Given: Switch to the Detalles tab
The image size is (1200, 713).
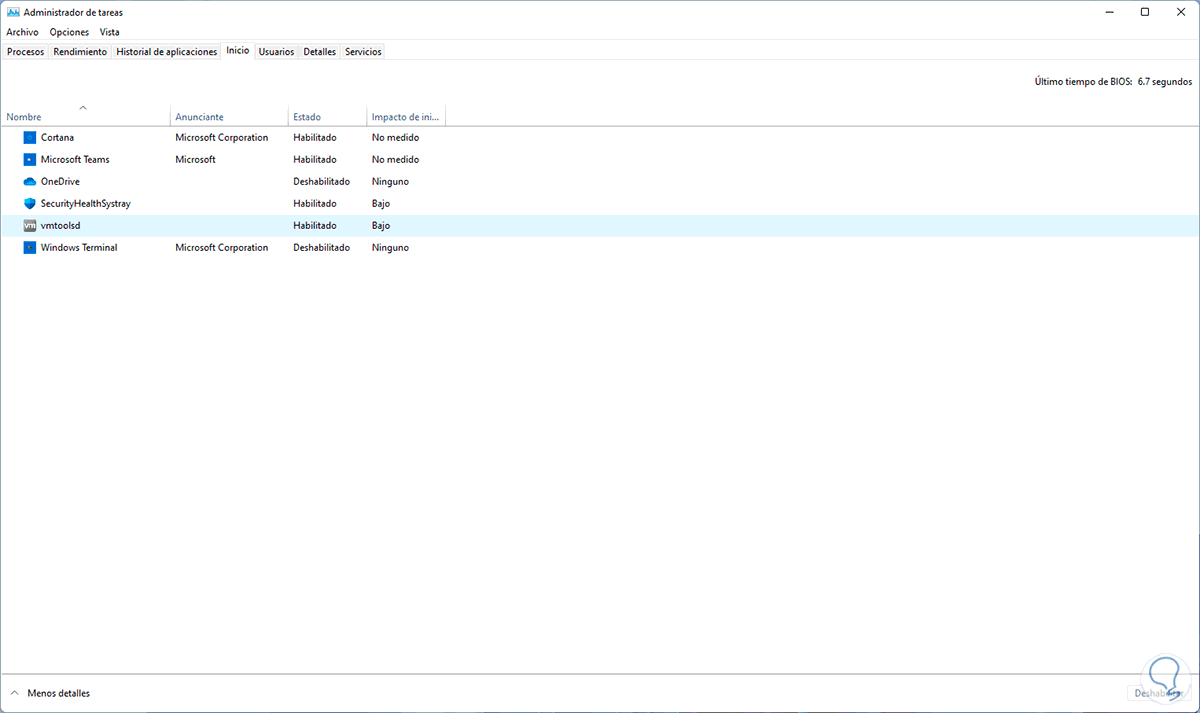Looking at the screenshot, I should pyautogui.click(x=320, y=51).
